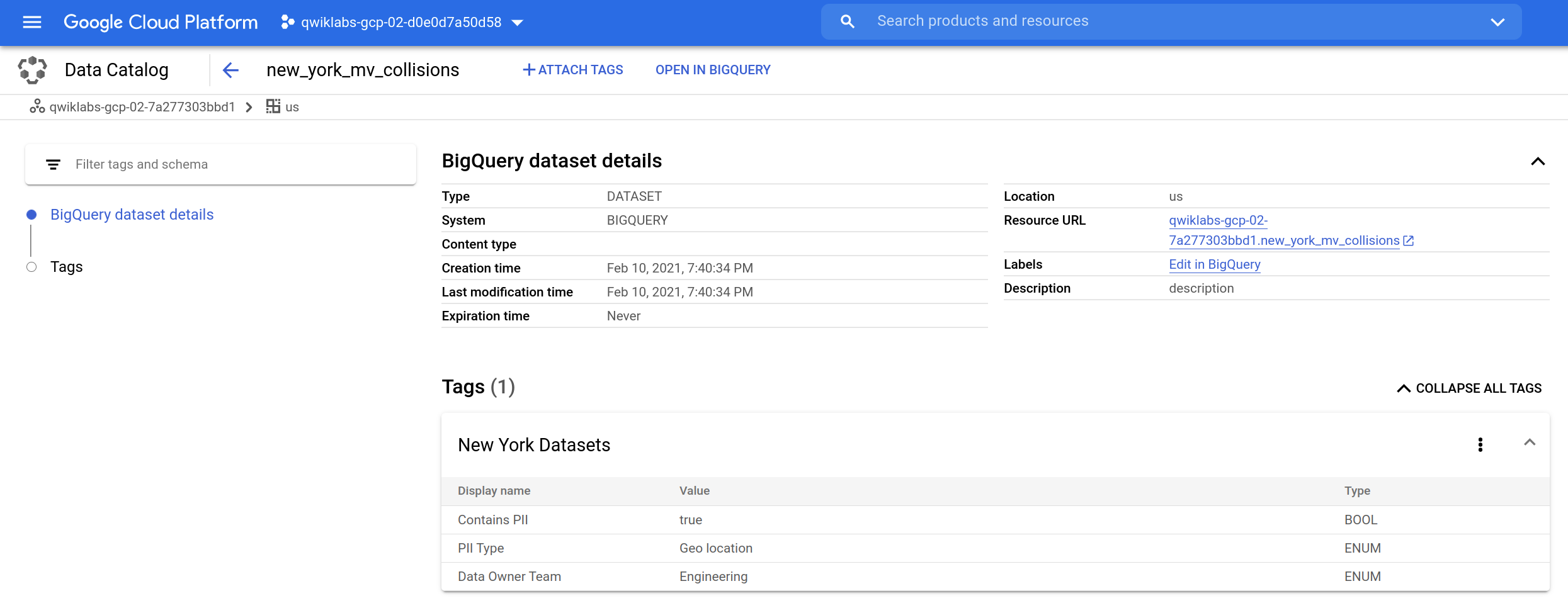The height and width of the screenshot is (608, 1568).
Task: Select the Data Owner Team row label
Action: point(509,577)
